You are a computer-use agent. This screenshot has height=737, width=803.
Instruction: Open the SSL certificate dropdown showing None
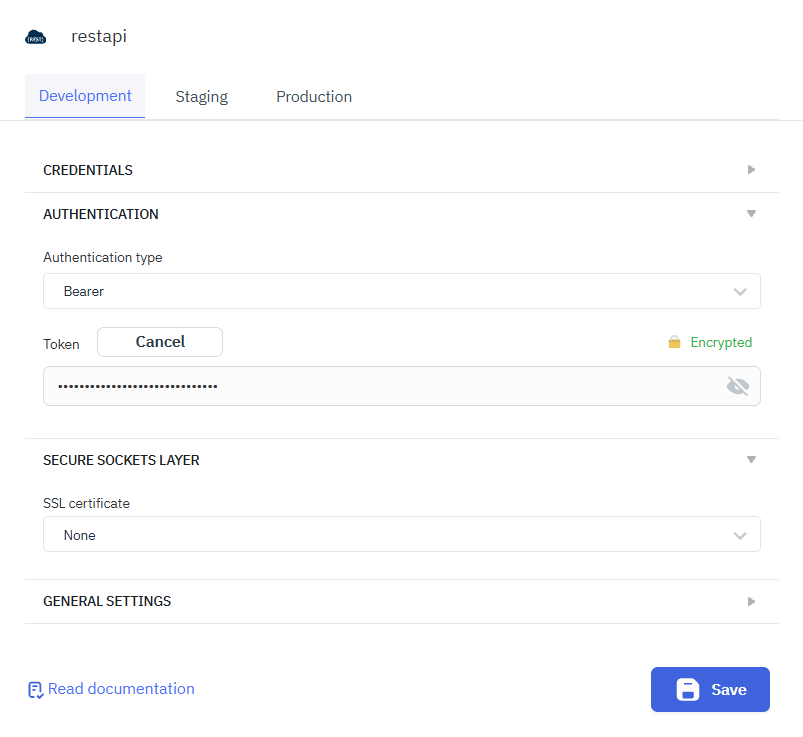pyautogui.click(x=401, y=535)
